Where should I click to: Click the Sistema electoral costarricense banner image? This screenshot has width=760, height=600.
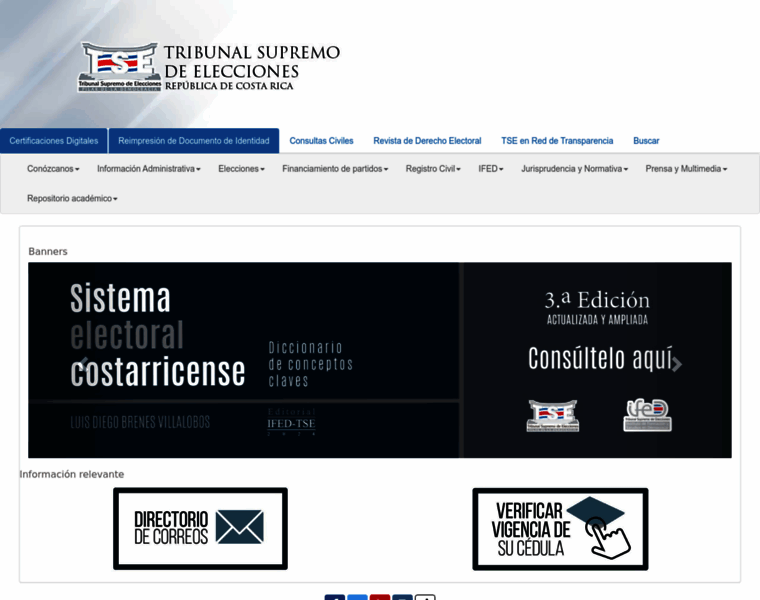click(x=380, y=360)
